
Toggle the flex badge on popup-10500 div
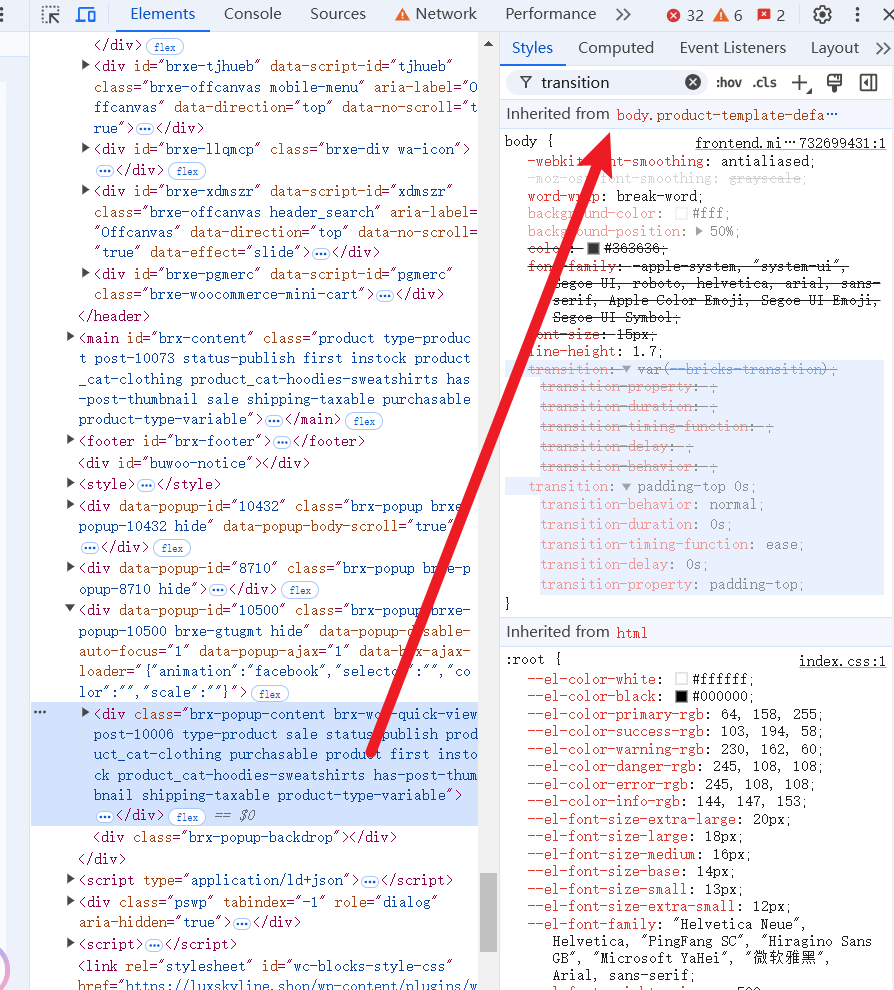point(270,694)
